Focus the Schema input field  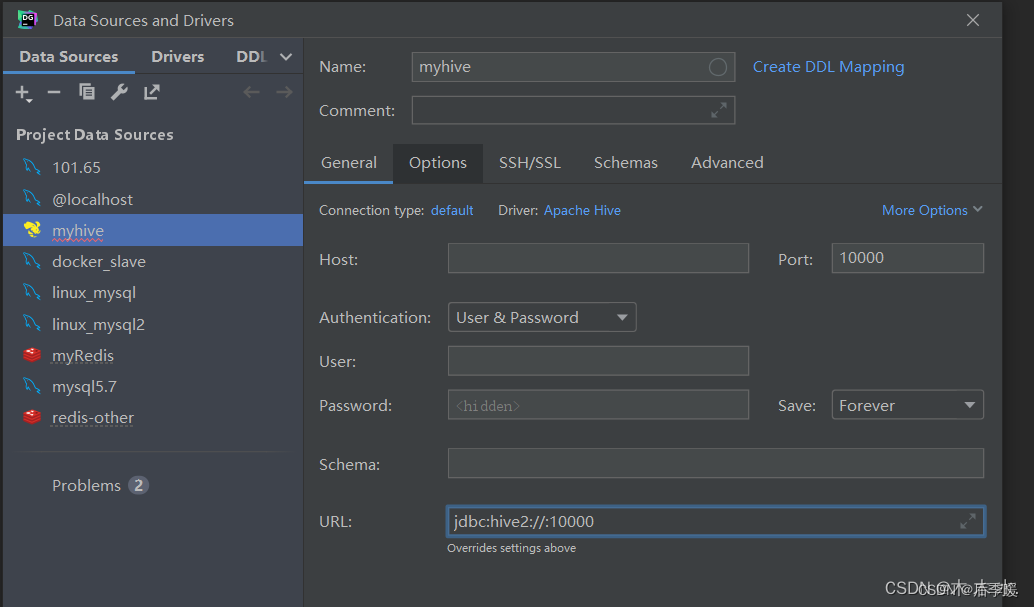point(715,463)
